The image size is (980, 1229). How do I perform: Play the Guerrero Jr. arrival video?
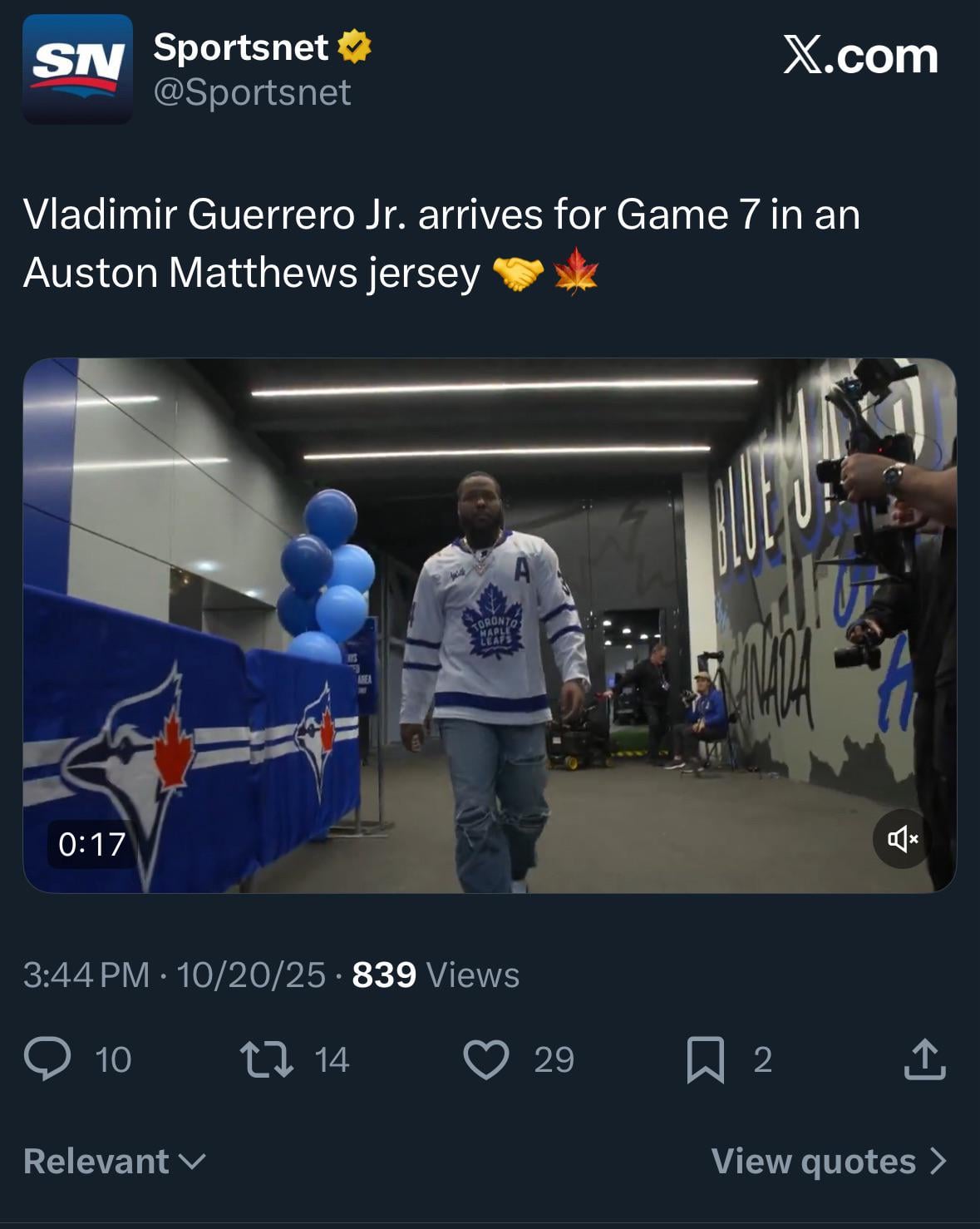pos(490,625)
